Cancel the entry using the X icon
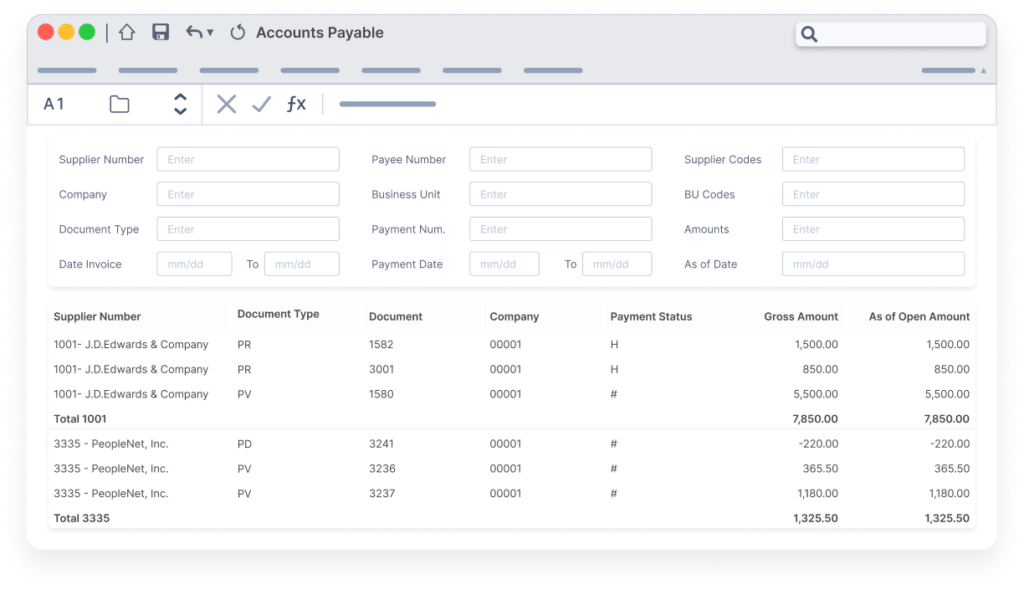The width and height of the screenshot is (1024, 590). (x=225, y=103)
